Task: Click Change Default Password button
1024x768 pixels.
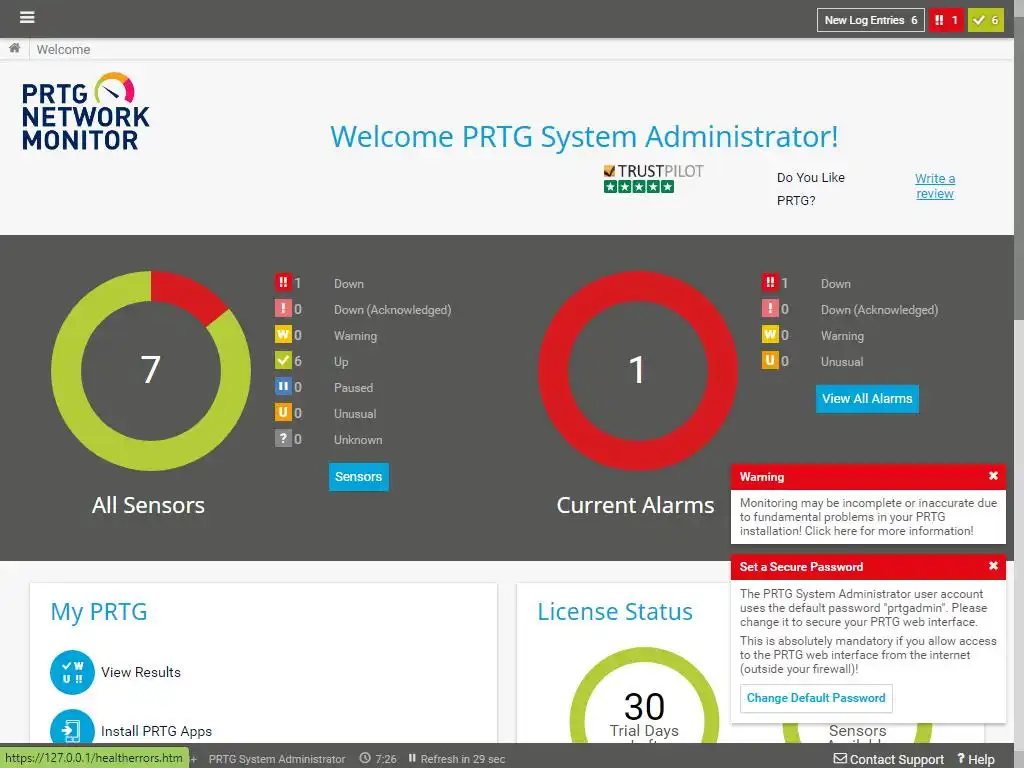Action: (x=816, y=698)
